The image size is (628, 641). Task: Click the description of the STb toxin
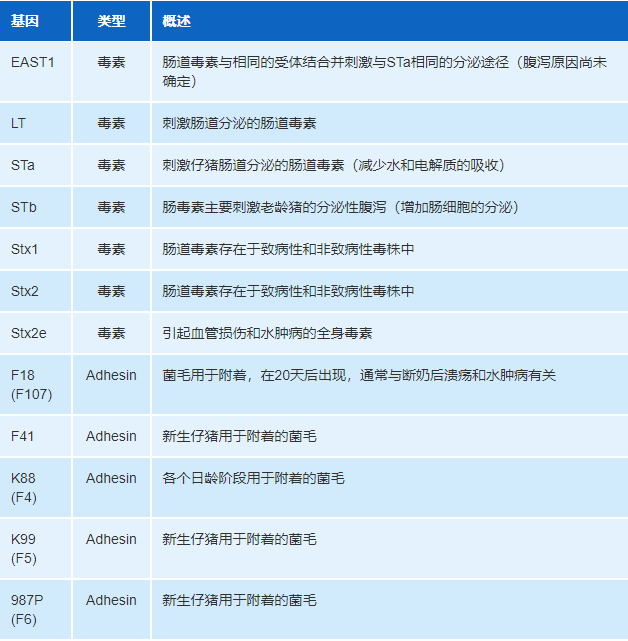(341, 208)
